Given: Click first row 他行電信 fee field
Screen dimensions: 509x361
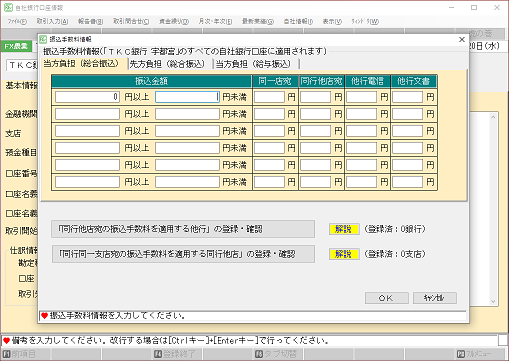Looking at the screenshot, I should pyautogui.click(x=361, y=97).
